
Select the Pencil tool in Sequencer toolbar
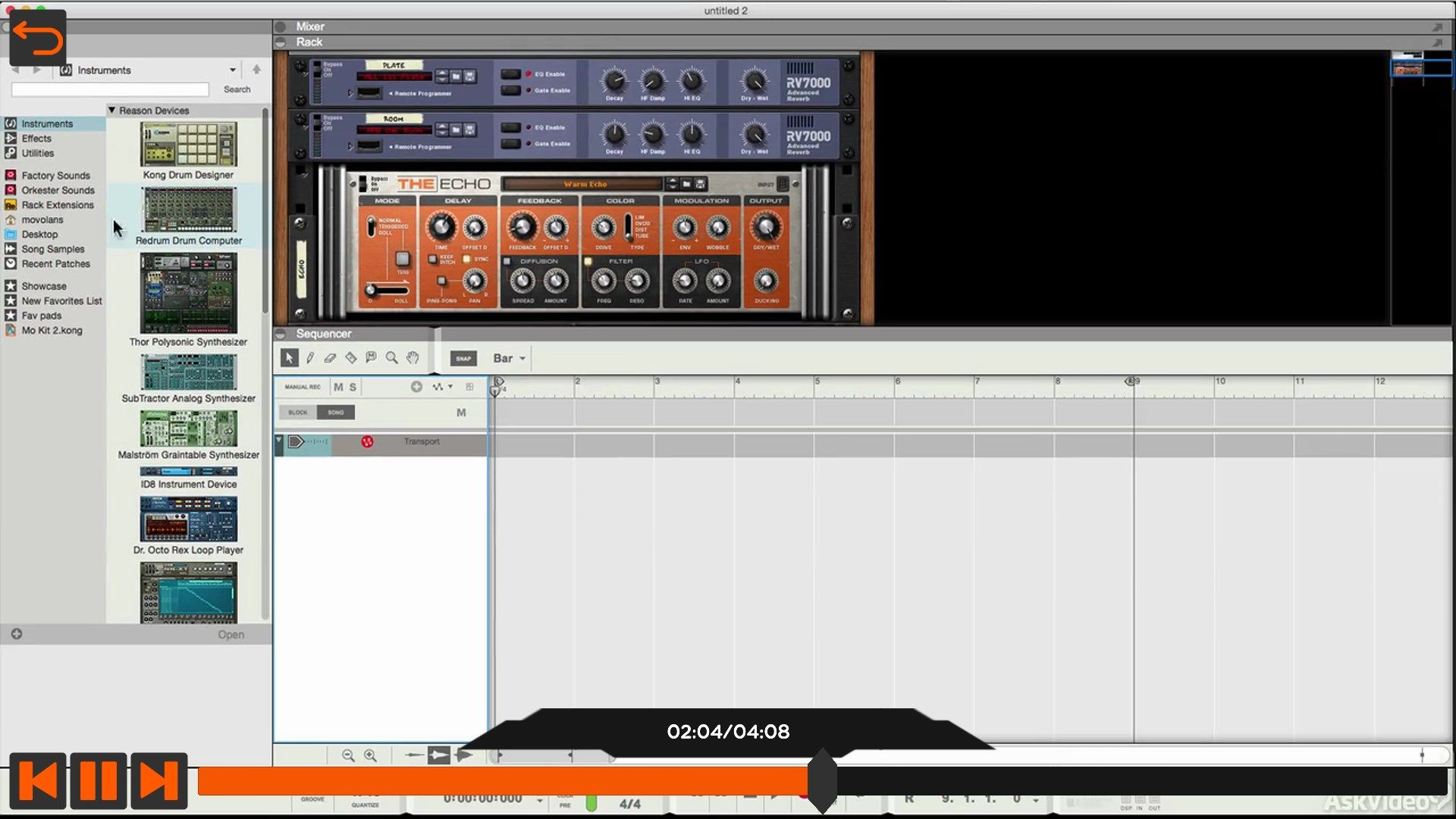[310, 358]
